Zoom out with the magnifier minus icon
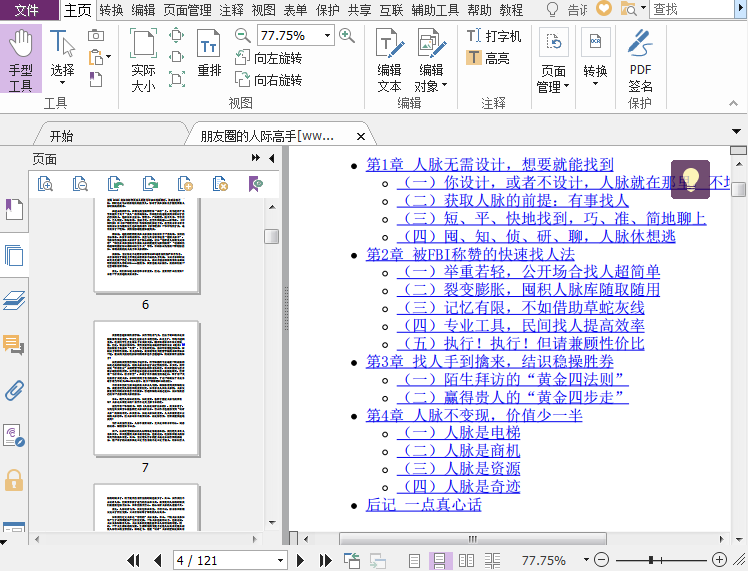The height and width of the screenshot is (571, 748). 243,35
